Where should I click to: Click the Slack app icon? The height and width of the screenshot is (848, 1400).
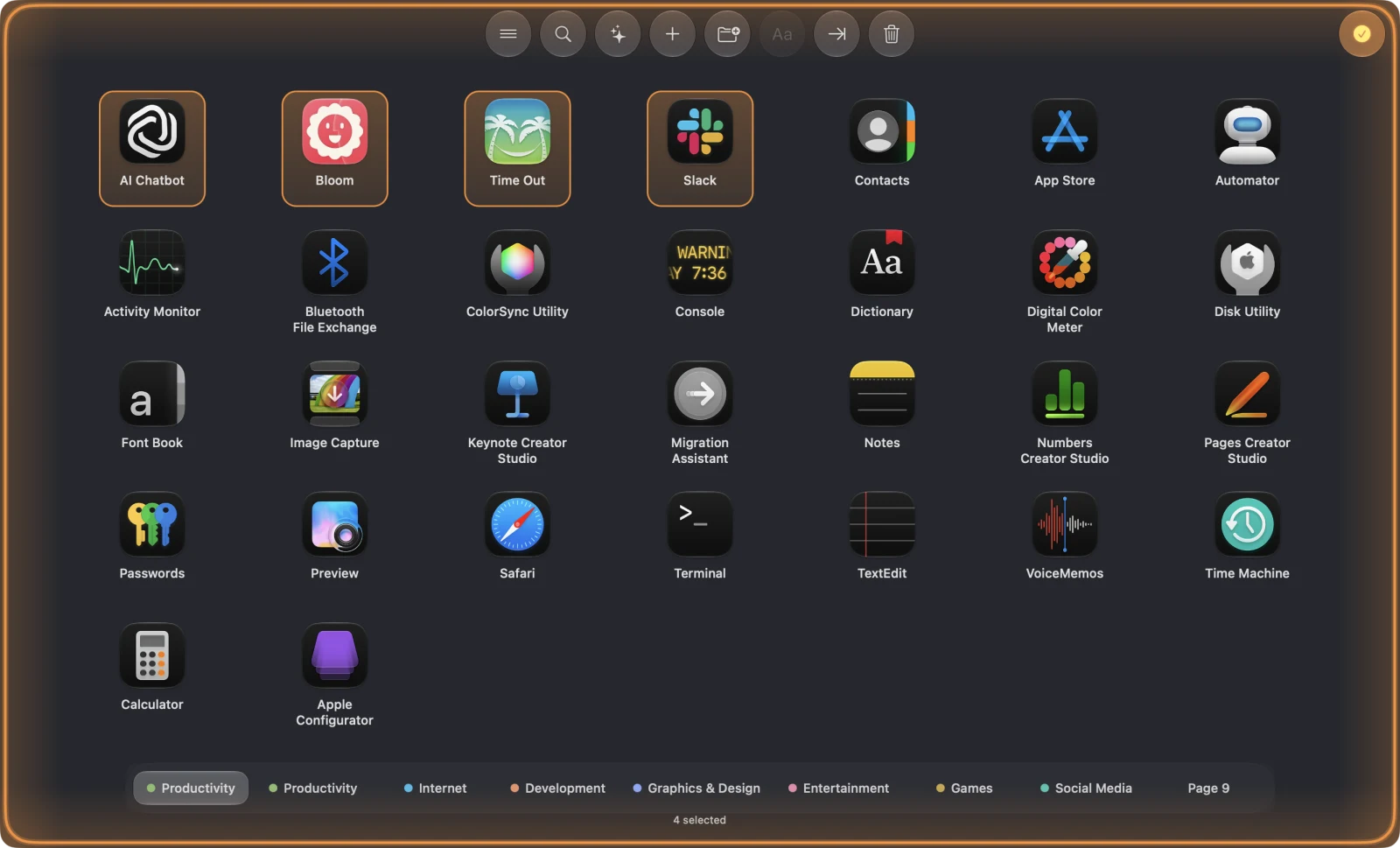point(700,131)
